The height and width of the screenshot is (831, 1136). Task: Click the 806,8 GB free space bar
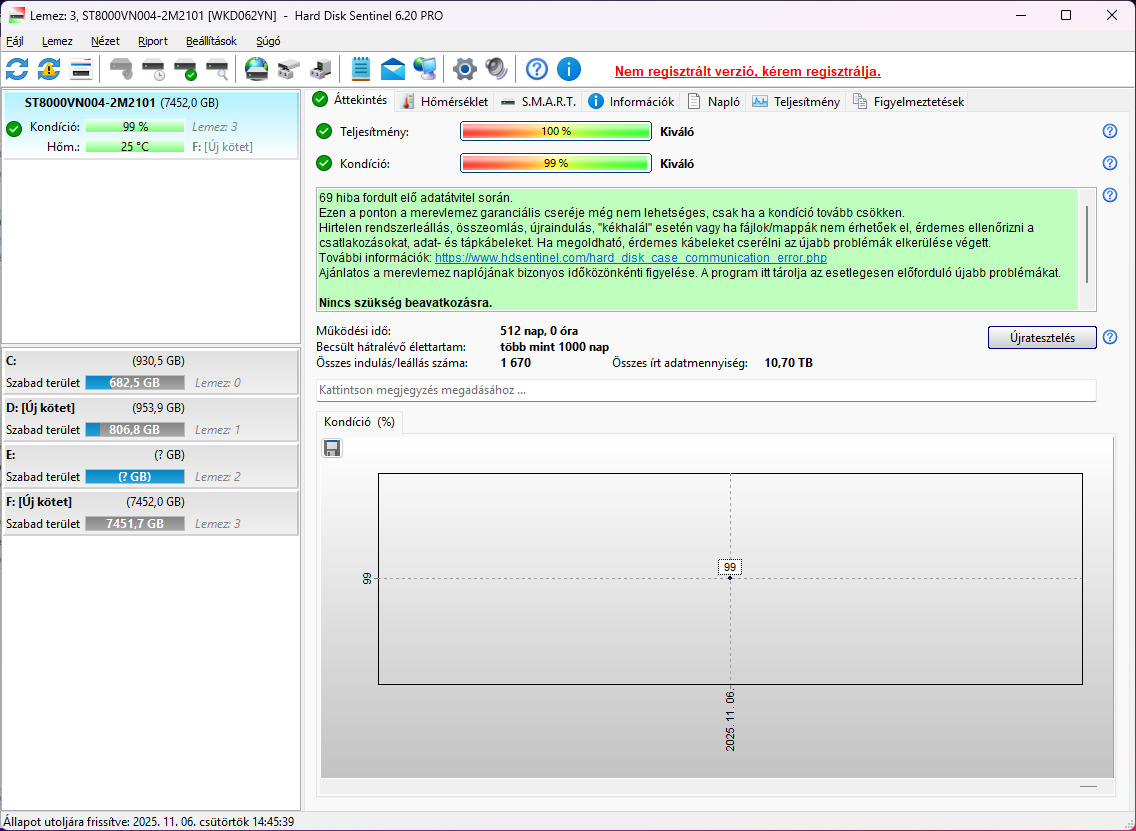click(x=135, y=430)
